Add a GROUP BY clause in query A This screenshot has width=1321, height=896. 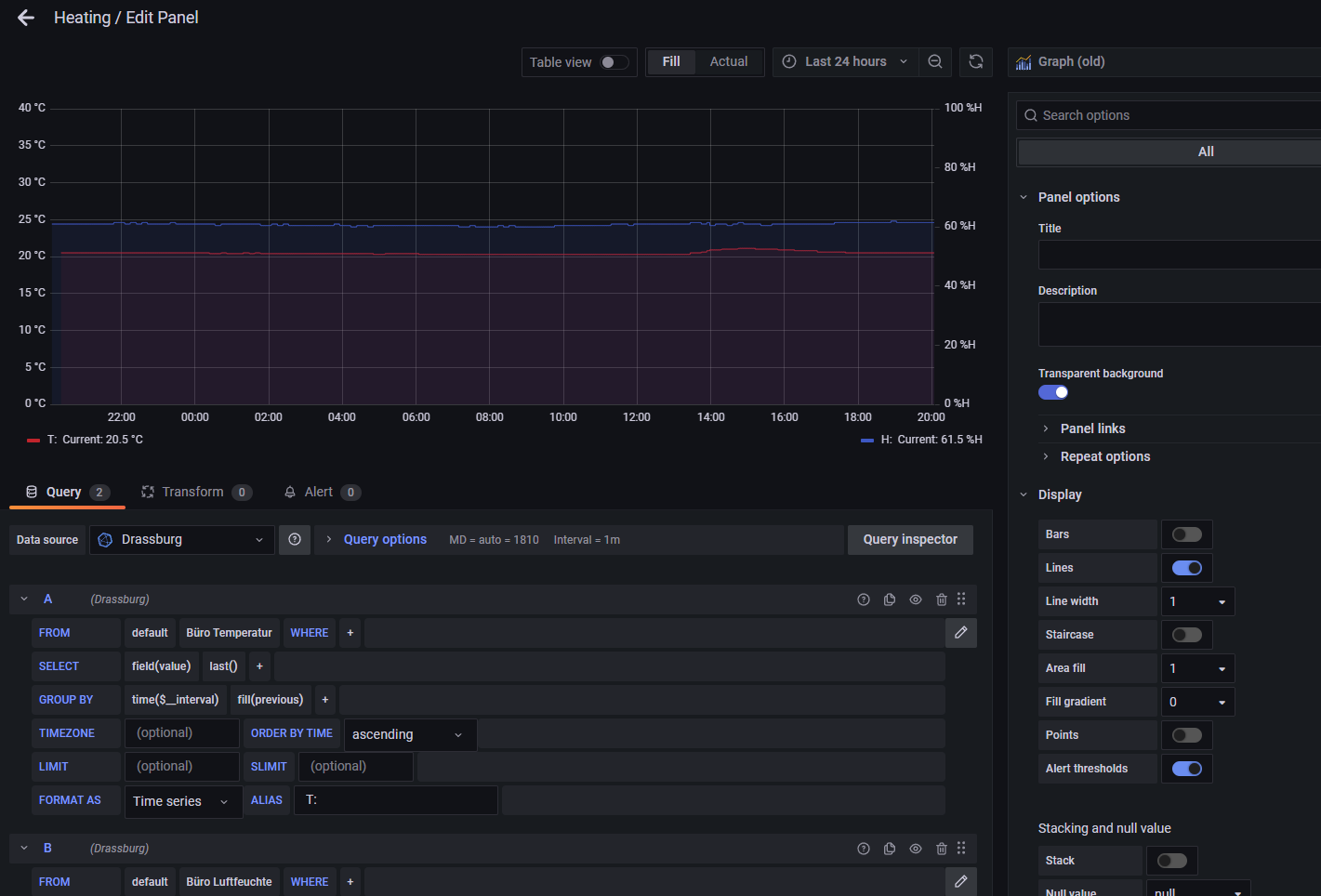coord(325,700)
